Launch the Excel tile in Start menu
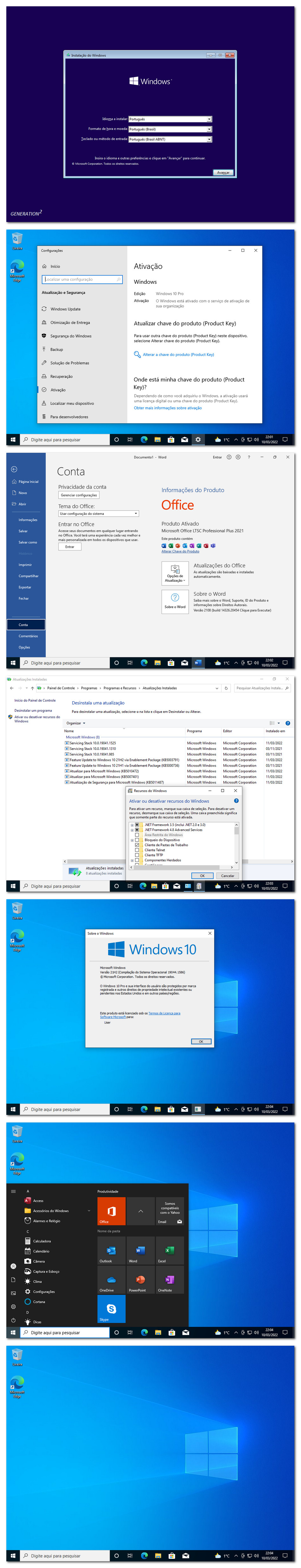The width and height of the screenshot is (301, 1568). (x=170, y=1250)
